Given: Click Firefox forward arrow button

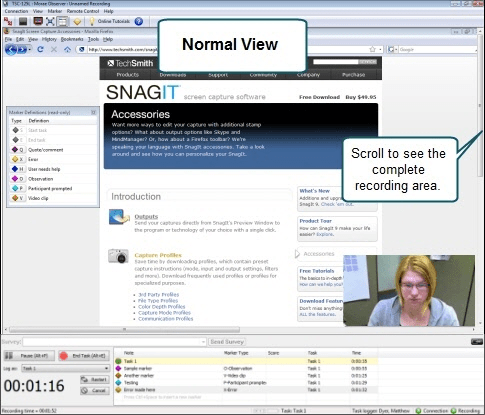Looking at the screenshot, I should click(x=22, y=50).
